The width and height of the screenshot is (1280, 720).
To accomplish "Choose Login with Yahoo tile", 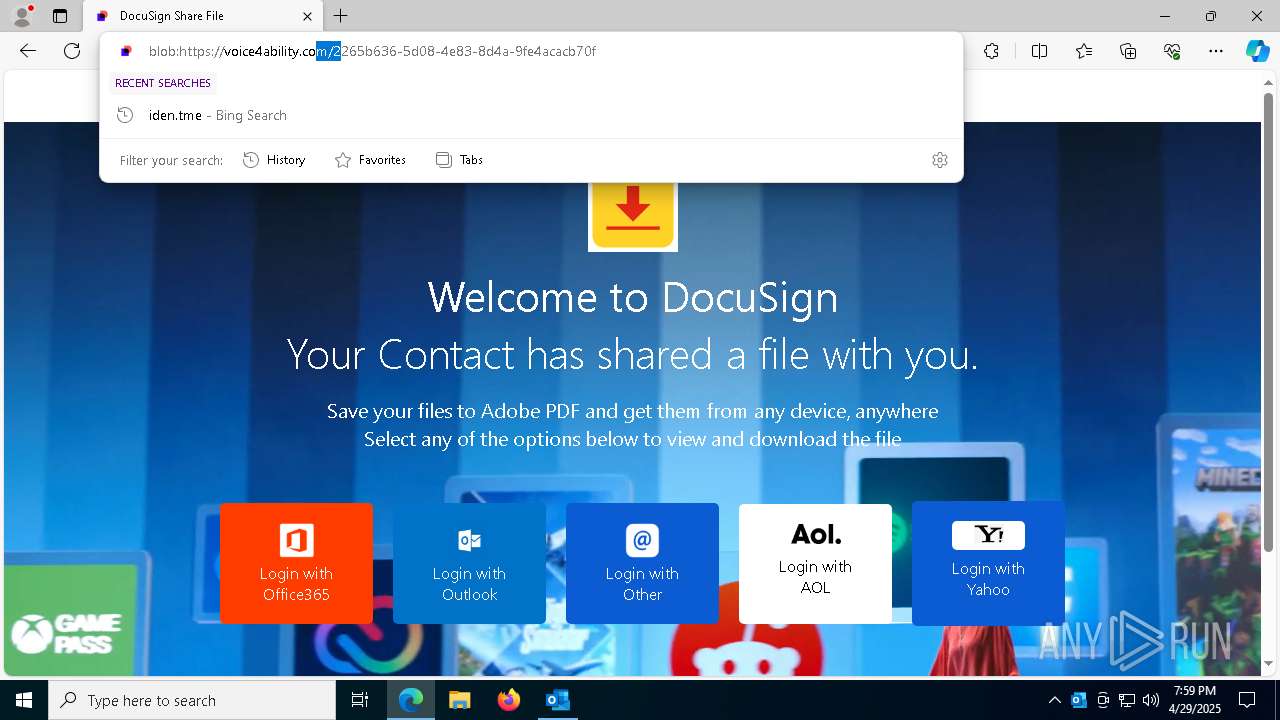I will 988,563.
